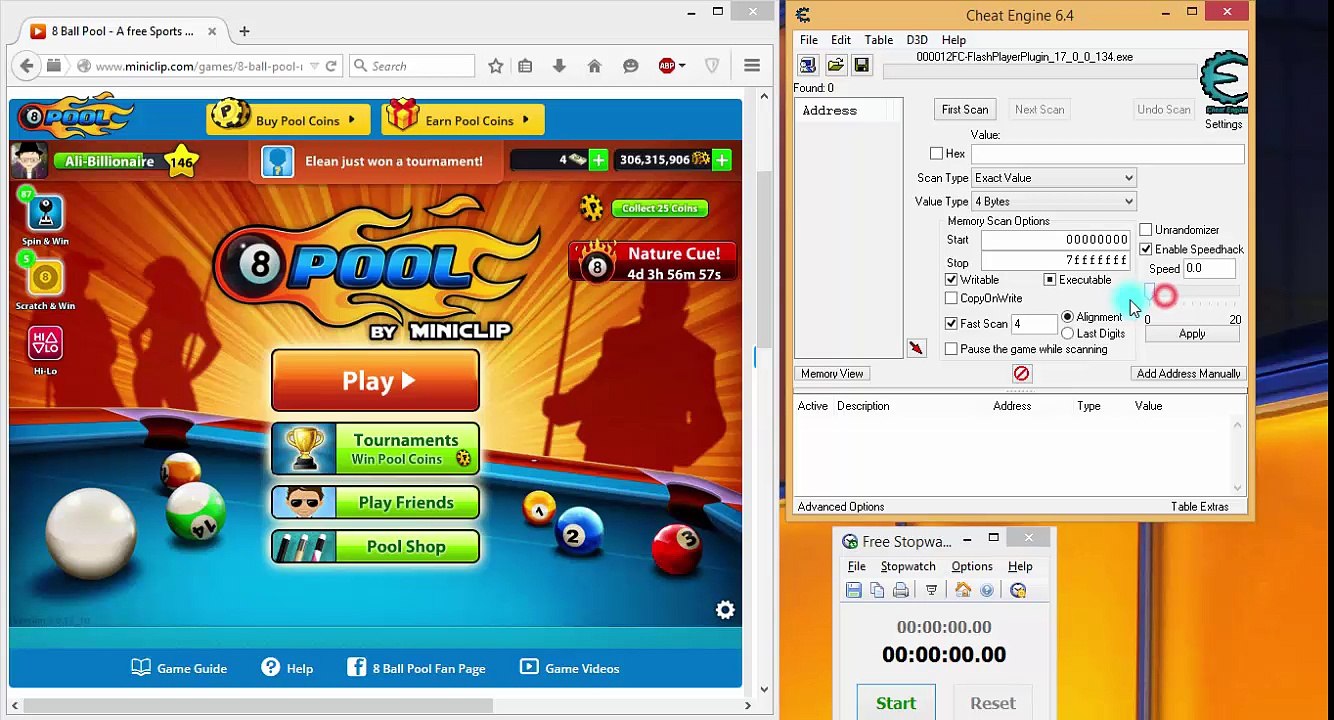
Task: Click Firefox downloads arrow icon
Action: click(x=559, y=66)
